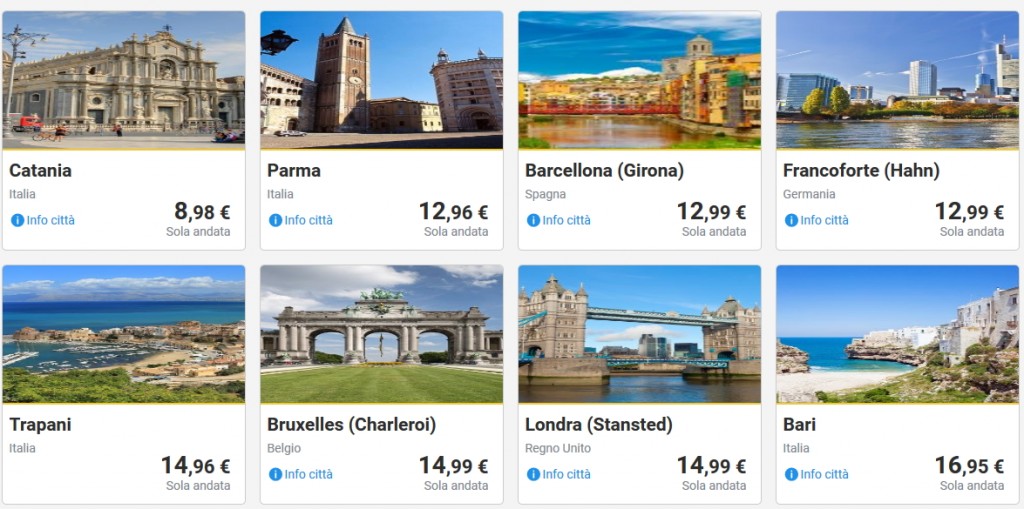This screenshot has width=1024, height=509.
Task: Open the Frankfurt skyline photo
Action: pos(897,80)
